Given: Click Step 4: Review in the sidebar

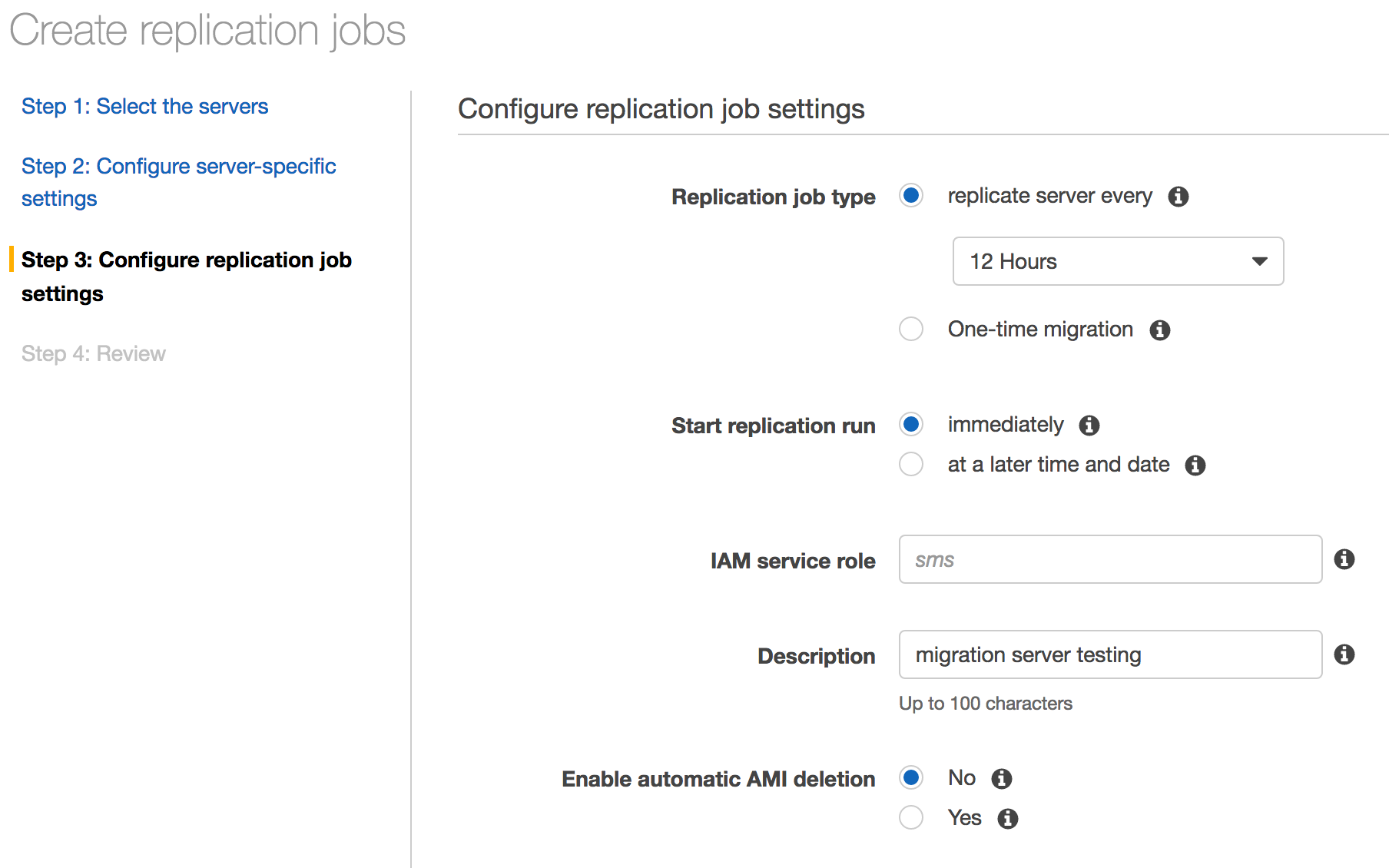Looking at the screenshot, I should [93, 353].
